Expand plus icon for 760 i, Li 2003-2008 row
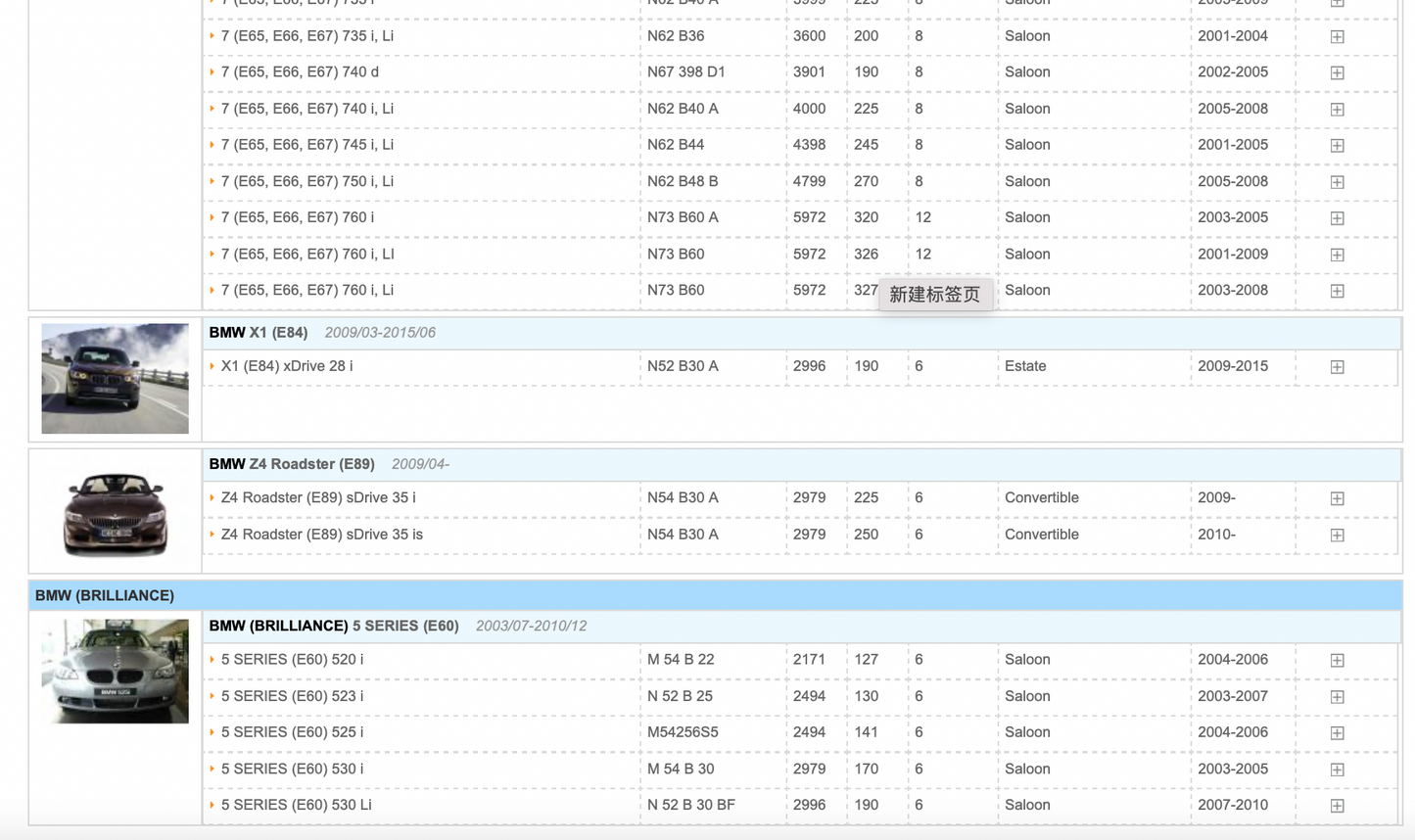The height and width of the screenshot is (840, 1415). point(1337,291)
